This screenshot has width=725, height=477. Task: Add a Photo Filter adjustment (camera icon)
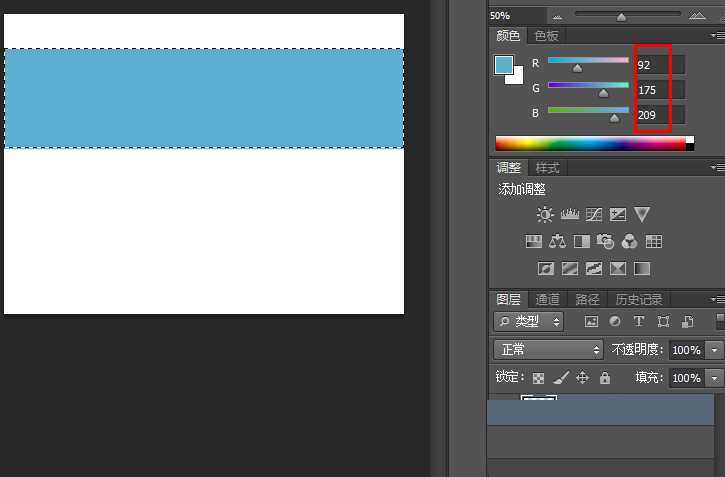[605, 241]
